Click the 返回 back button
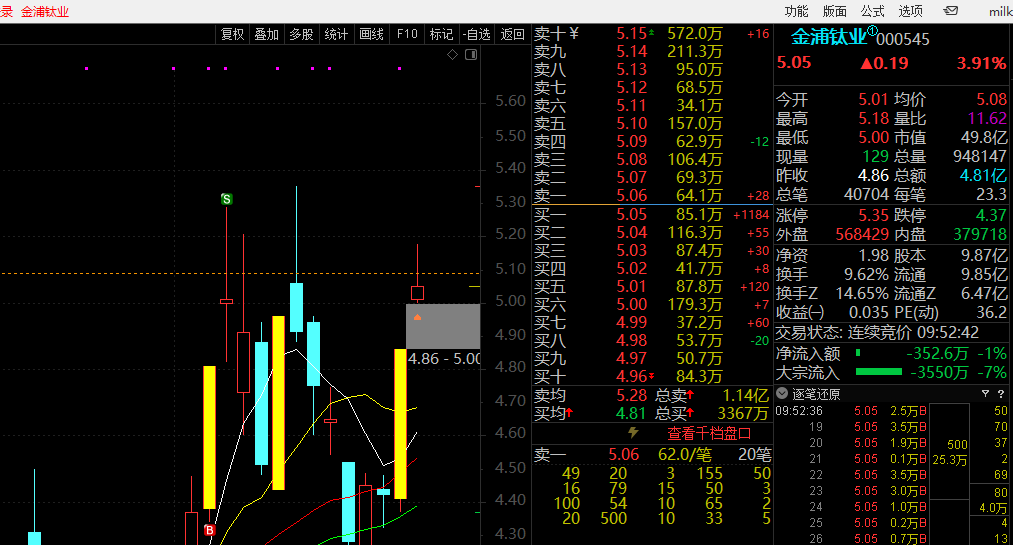This screenshot has height=545, width=1013. click(512, 34)
